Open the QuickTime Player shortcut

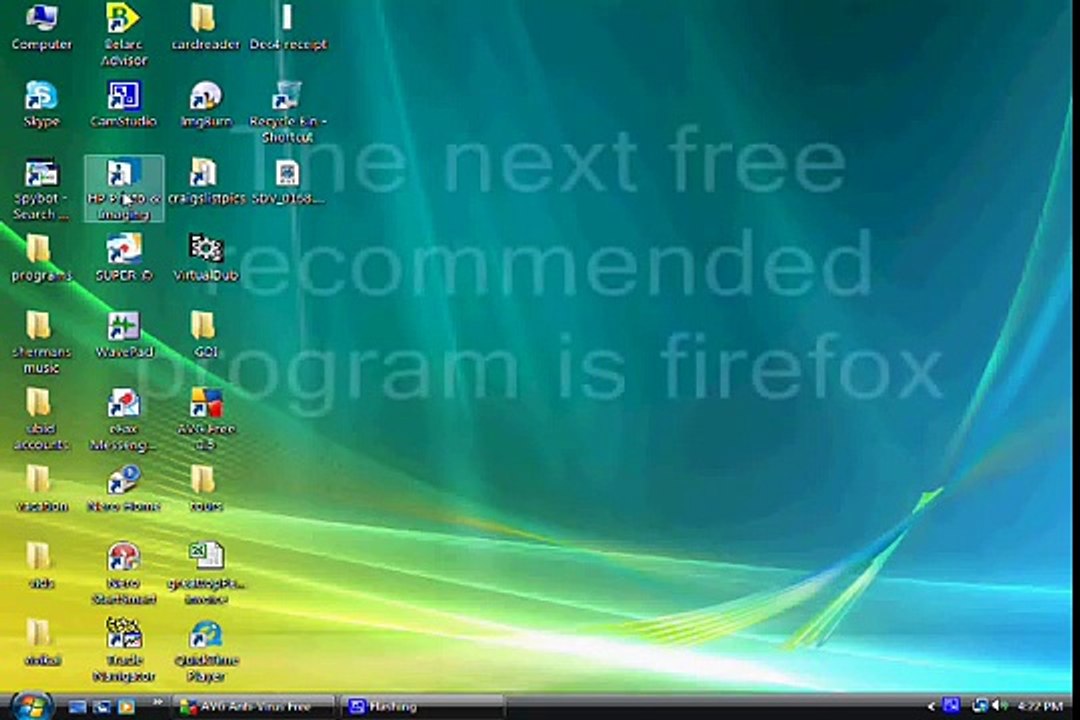(x=205, y=651)
